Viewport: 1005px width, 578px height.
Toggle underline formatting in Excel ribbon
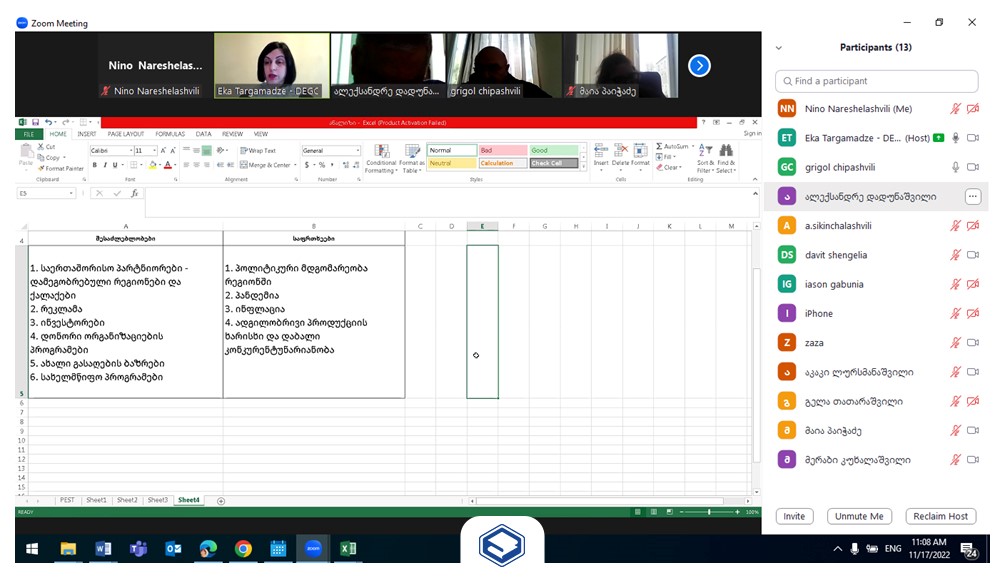point(115,165)
